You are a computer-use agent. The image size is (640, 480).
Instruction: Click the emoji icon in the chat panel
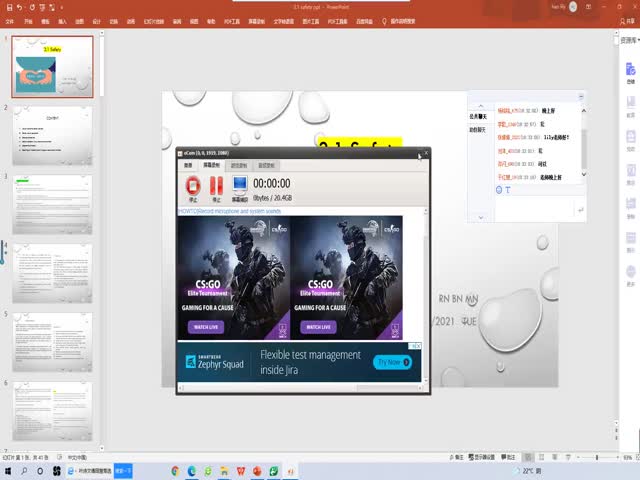[499, 189]
